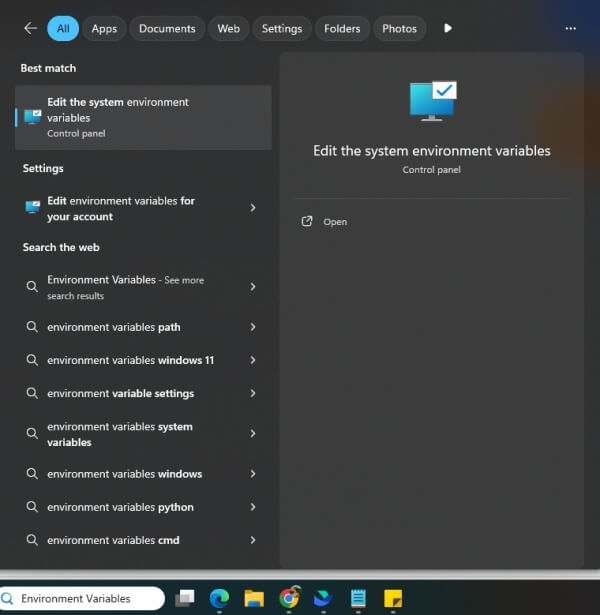
Task: Click search icon beside environment variables python
Action: coord(32,507)
